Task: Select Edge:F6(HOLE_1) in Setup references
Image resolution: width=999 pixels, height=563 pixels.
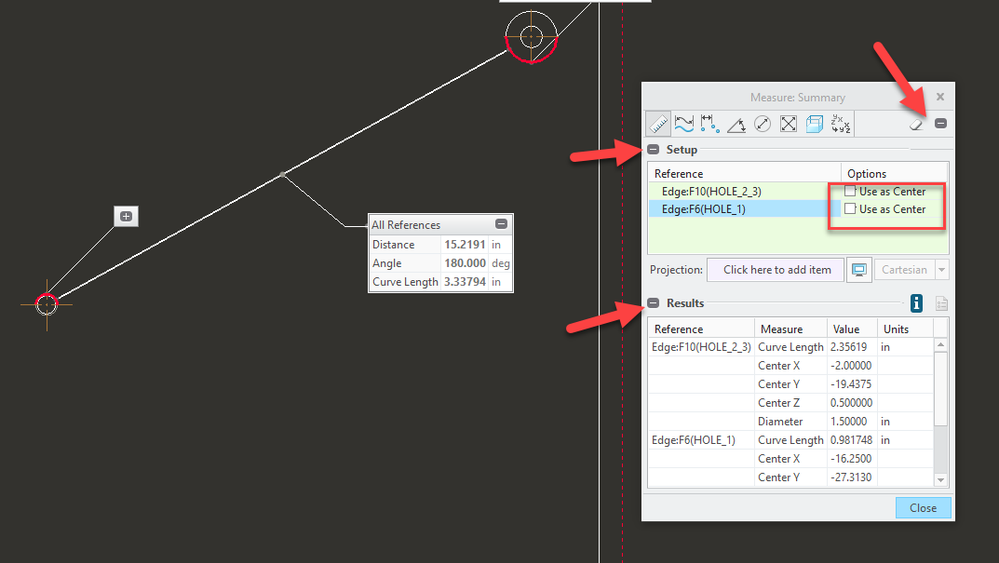Action: (703, 209)
